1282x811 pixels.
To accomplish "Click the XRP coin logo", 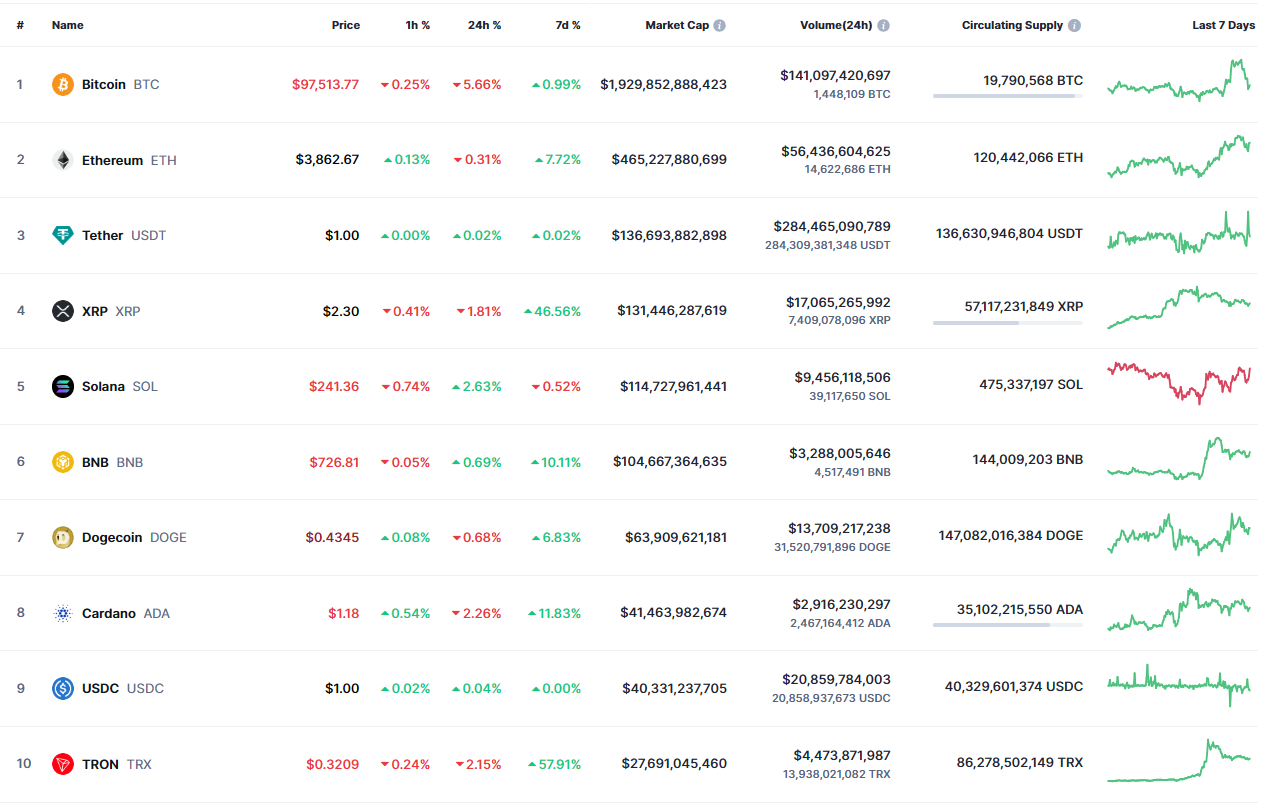I will [63, 311].
